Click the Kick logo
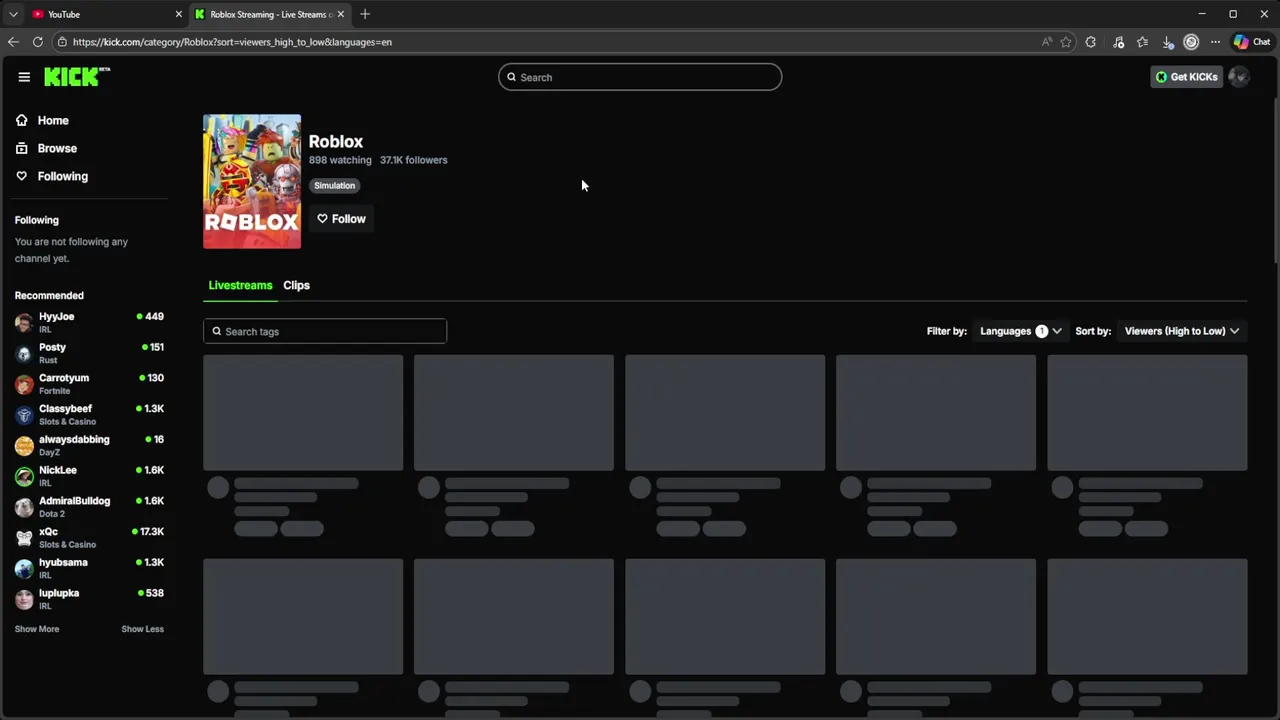Image resolution: width=1280 pixels, height=720 pixels. click(x=77, y=77)
